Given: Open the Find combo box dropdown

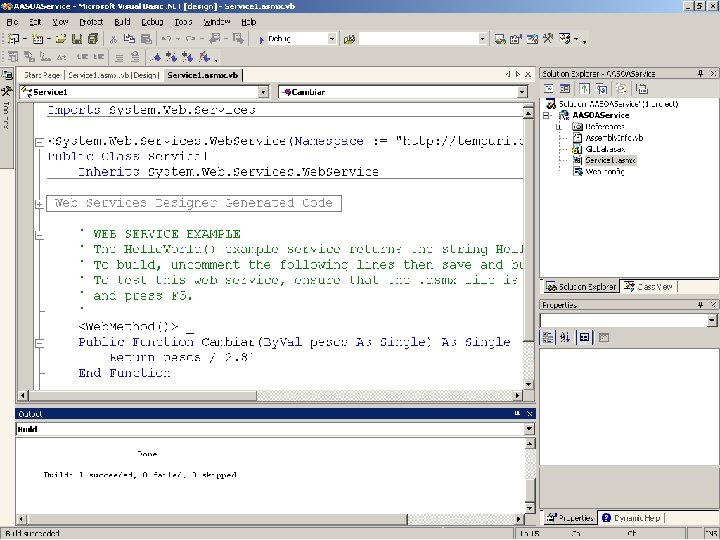Looking at the screenshot, I should pos(482,39).
